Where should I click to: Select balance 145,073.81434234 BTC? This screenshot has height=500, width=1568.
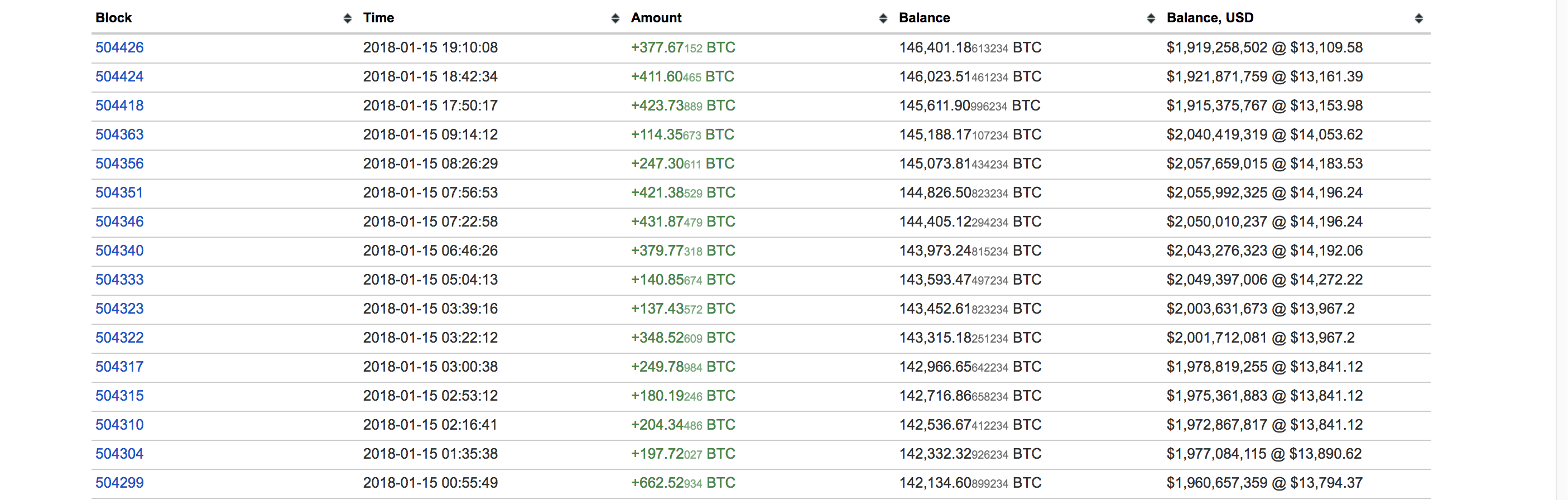click(x=970, y=164)
